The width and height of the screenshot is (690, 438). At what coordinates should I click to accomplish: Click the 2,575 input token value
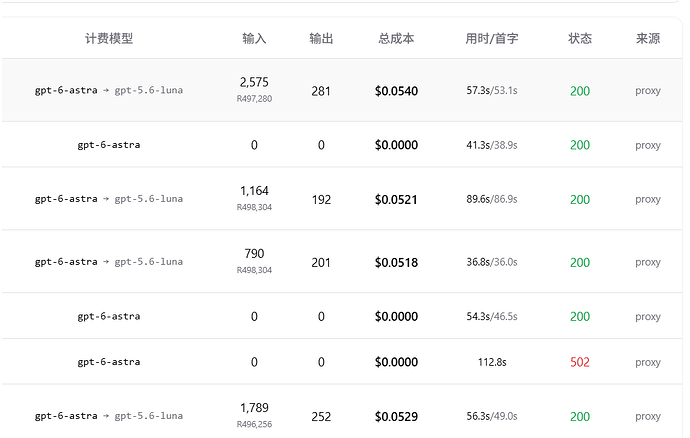point(254,82)
